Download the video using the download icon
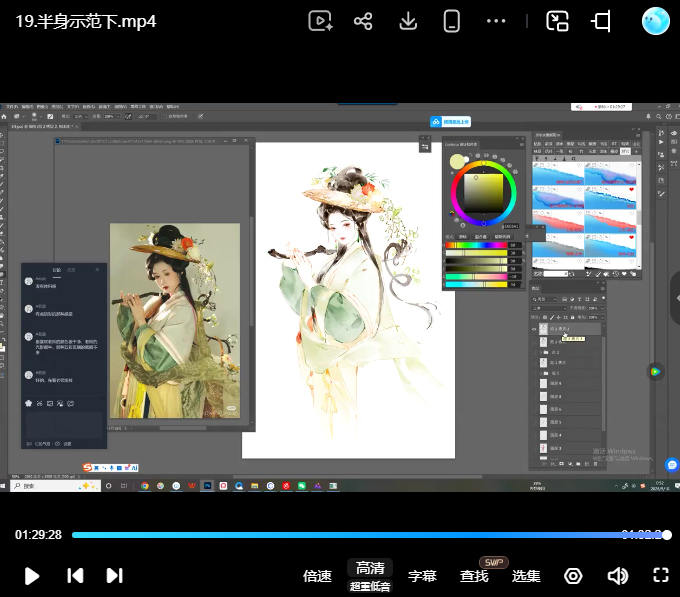Screen dimensions: 680x597 pyautogui.click(x=408, y=21)
